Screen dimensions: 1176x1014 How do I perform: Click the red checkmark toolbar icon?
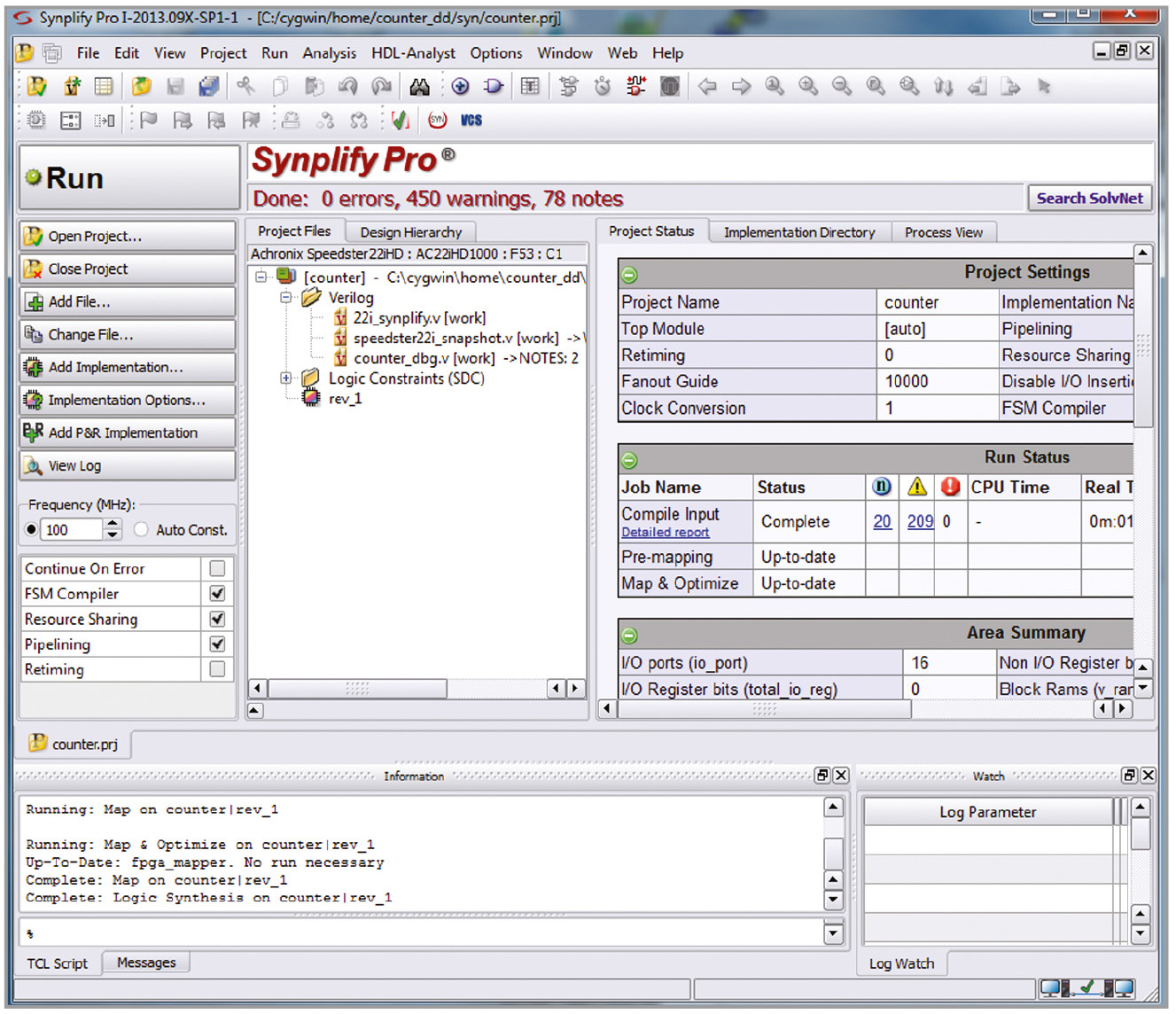click(x=400, y=120)
